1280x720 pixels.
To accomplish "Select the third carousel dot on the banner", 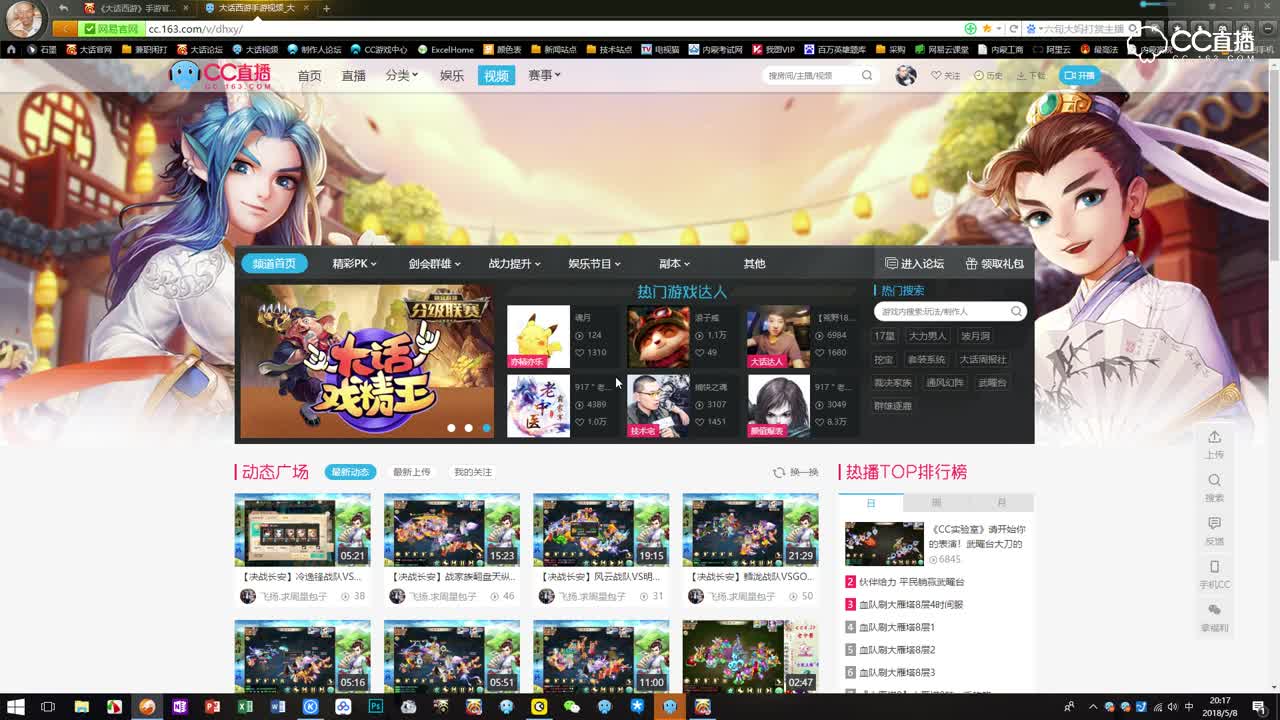I will click(486, 428).
